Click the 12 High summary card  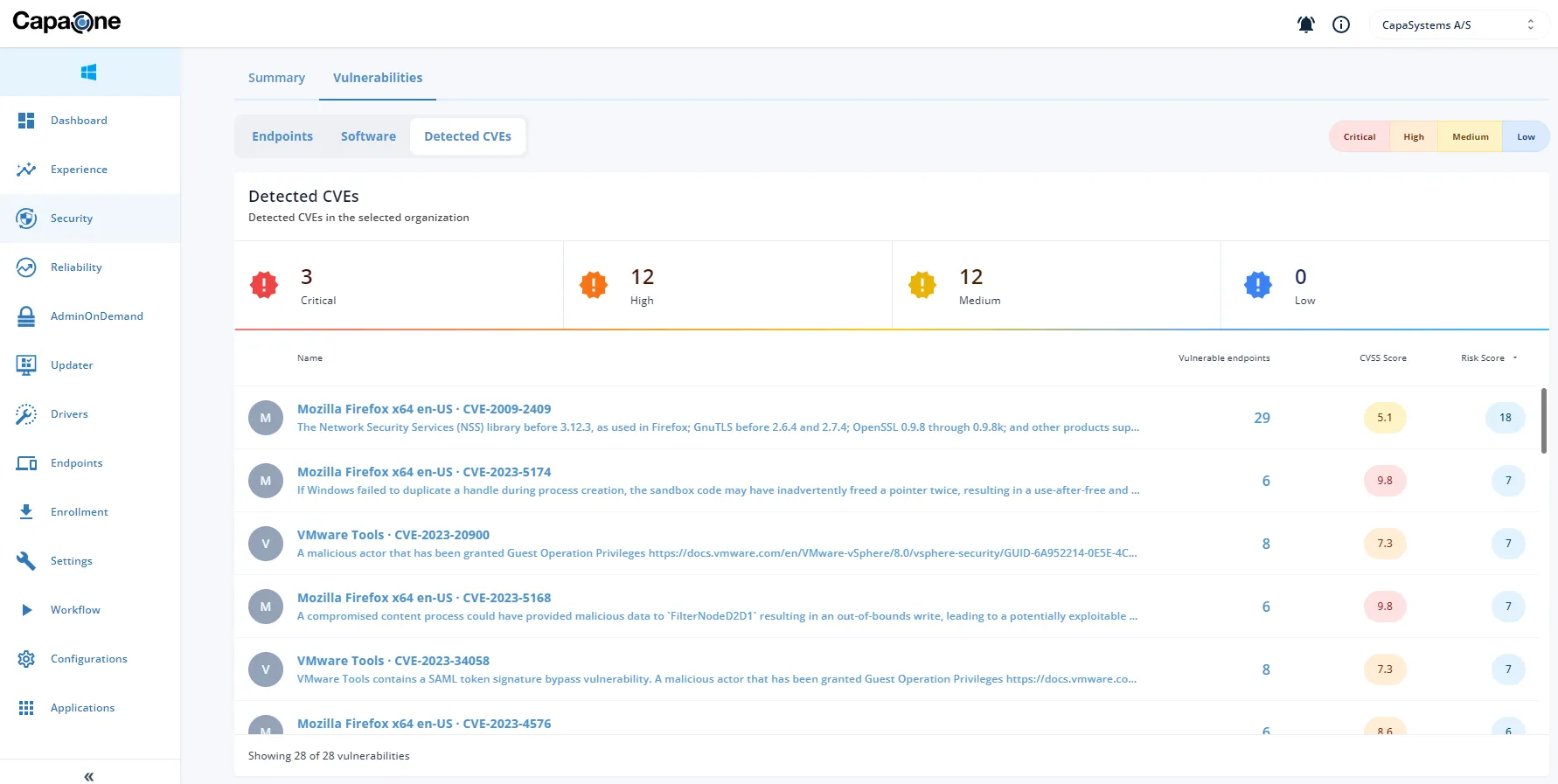point(728,285)
